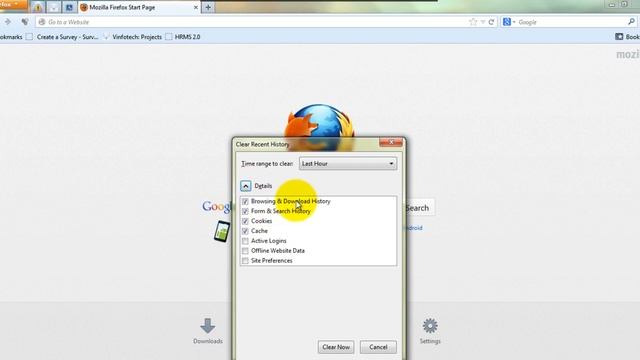This screenshot has height=360, width=640.
Task: Bookmark this page with the star icon
Action: (473, 22)
